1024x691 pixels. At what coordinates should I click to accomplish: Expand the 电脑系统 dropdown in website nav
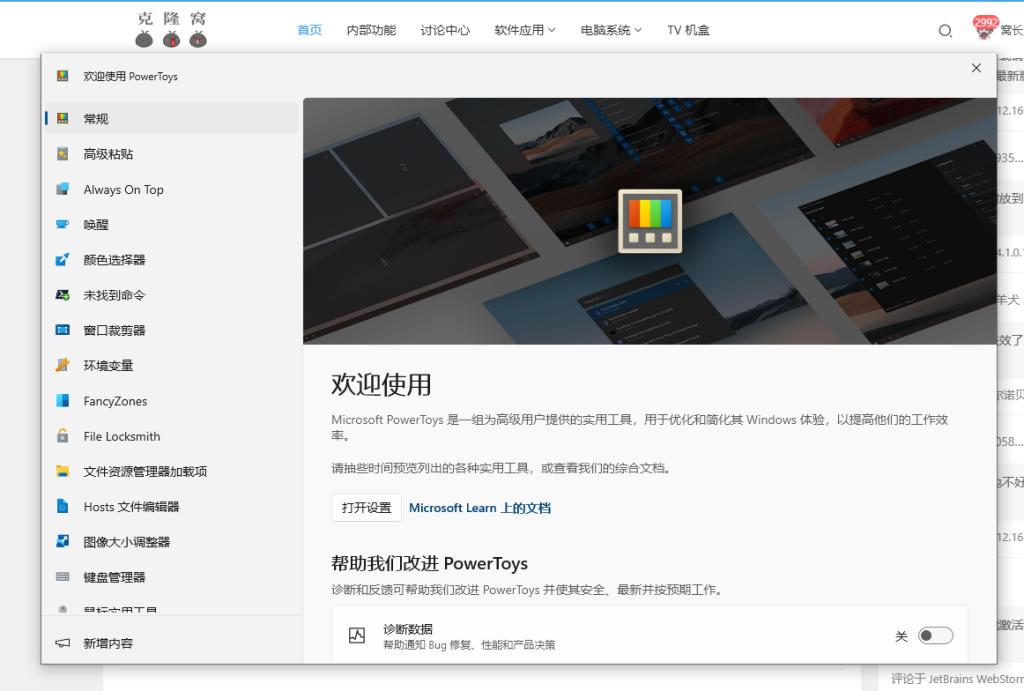611,30
